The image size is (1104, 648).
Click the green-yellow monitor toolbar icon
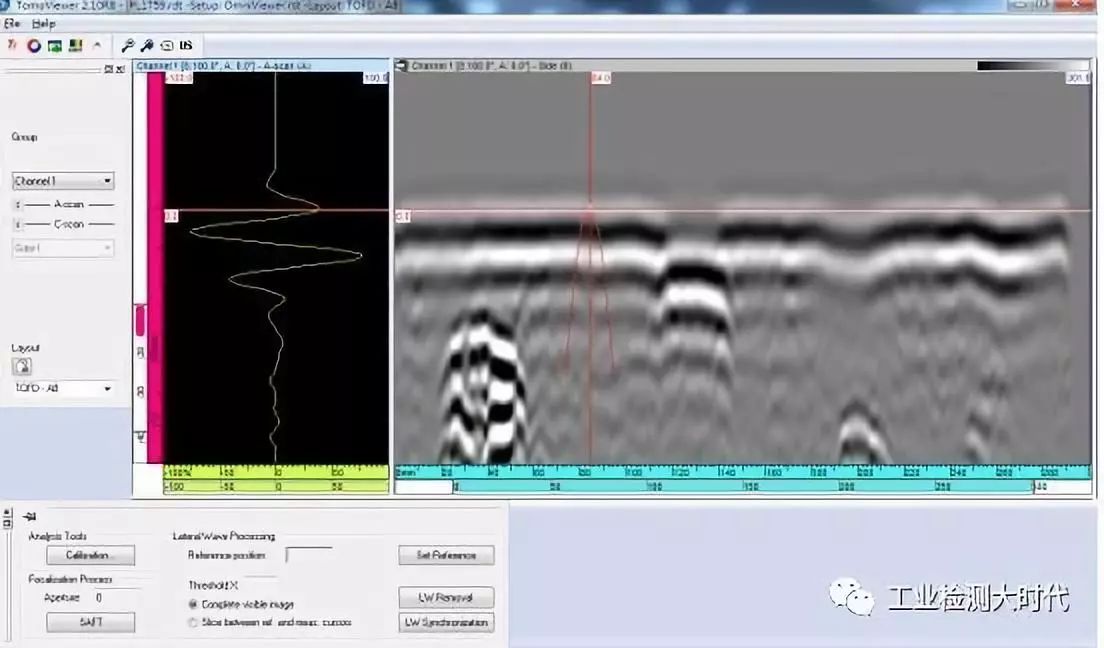tap(75, 46)
